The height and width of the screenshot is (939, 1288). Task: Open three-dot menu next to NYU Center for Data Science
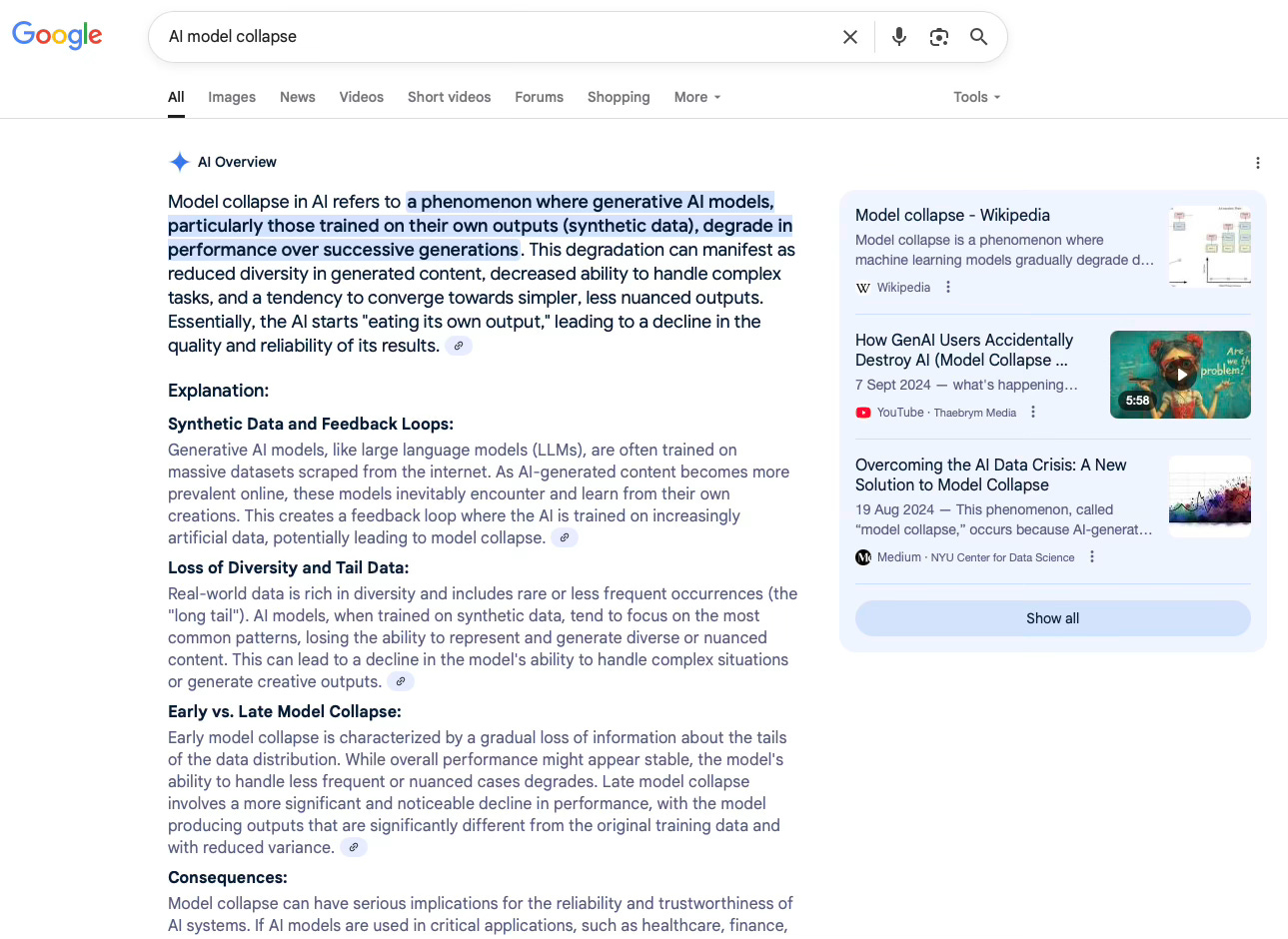tap(1092, 556)
